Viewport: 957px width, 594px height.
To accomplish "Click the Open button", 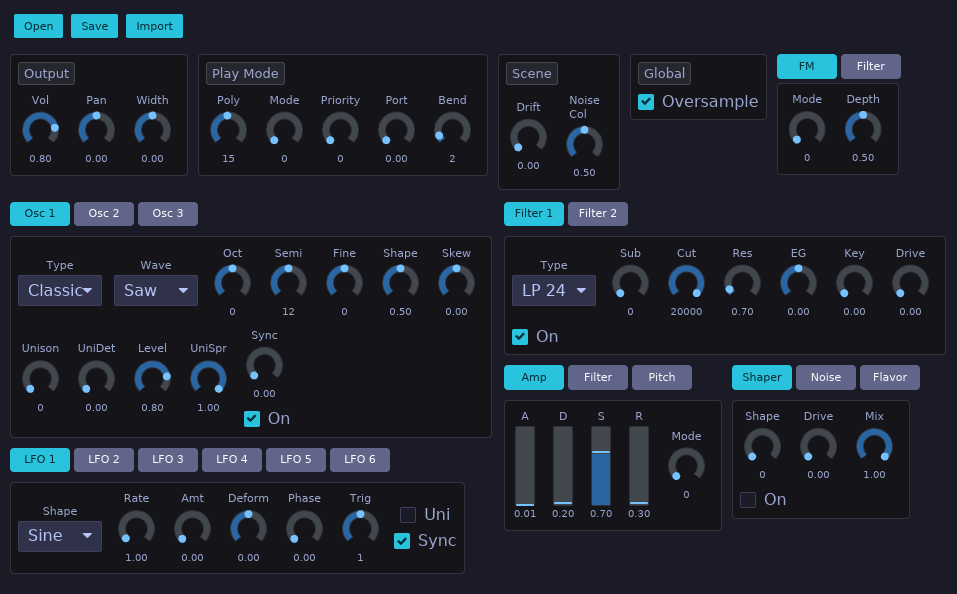I will (38, 26).
